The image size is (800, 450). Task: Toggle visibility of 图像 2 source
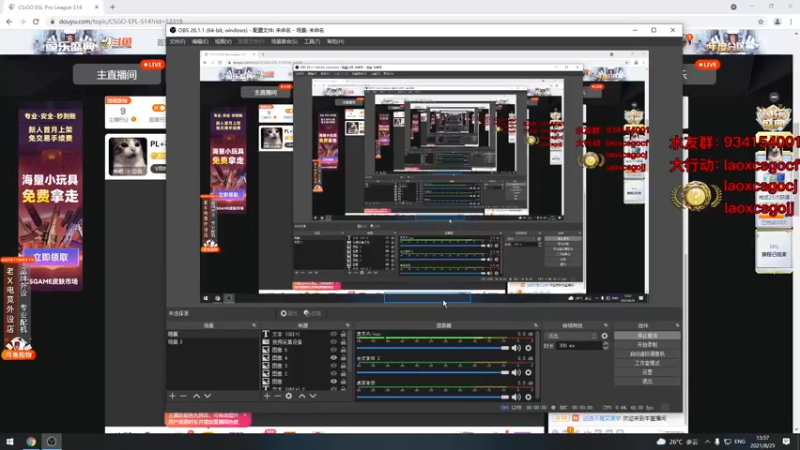[x=334, y=373]
